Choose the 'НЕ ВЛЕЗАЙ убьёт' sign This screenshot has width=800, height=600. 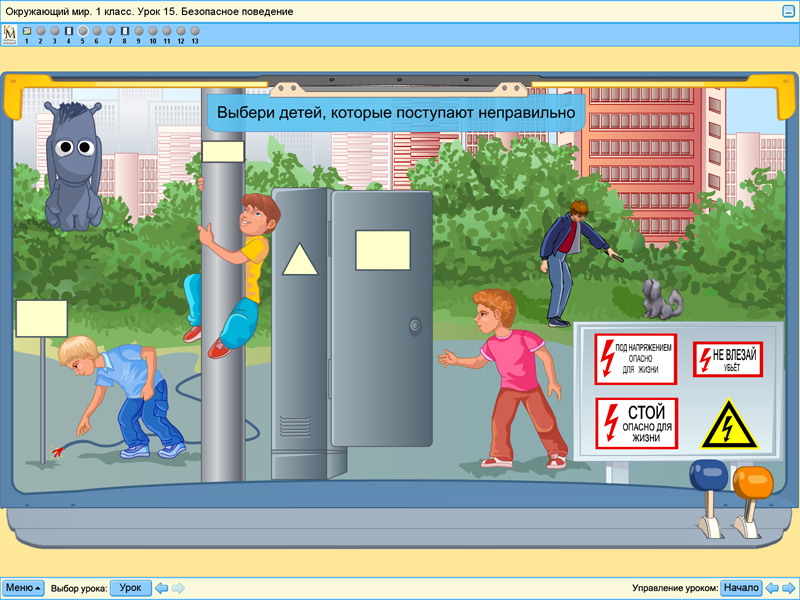[727, 359]
